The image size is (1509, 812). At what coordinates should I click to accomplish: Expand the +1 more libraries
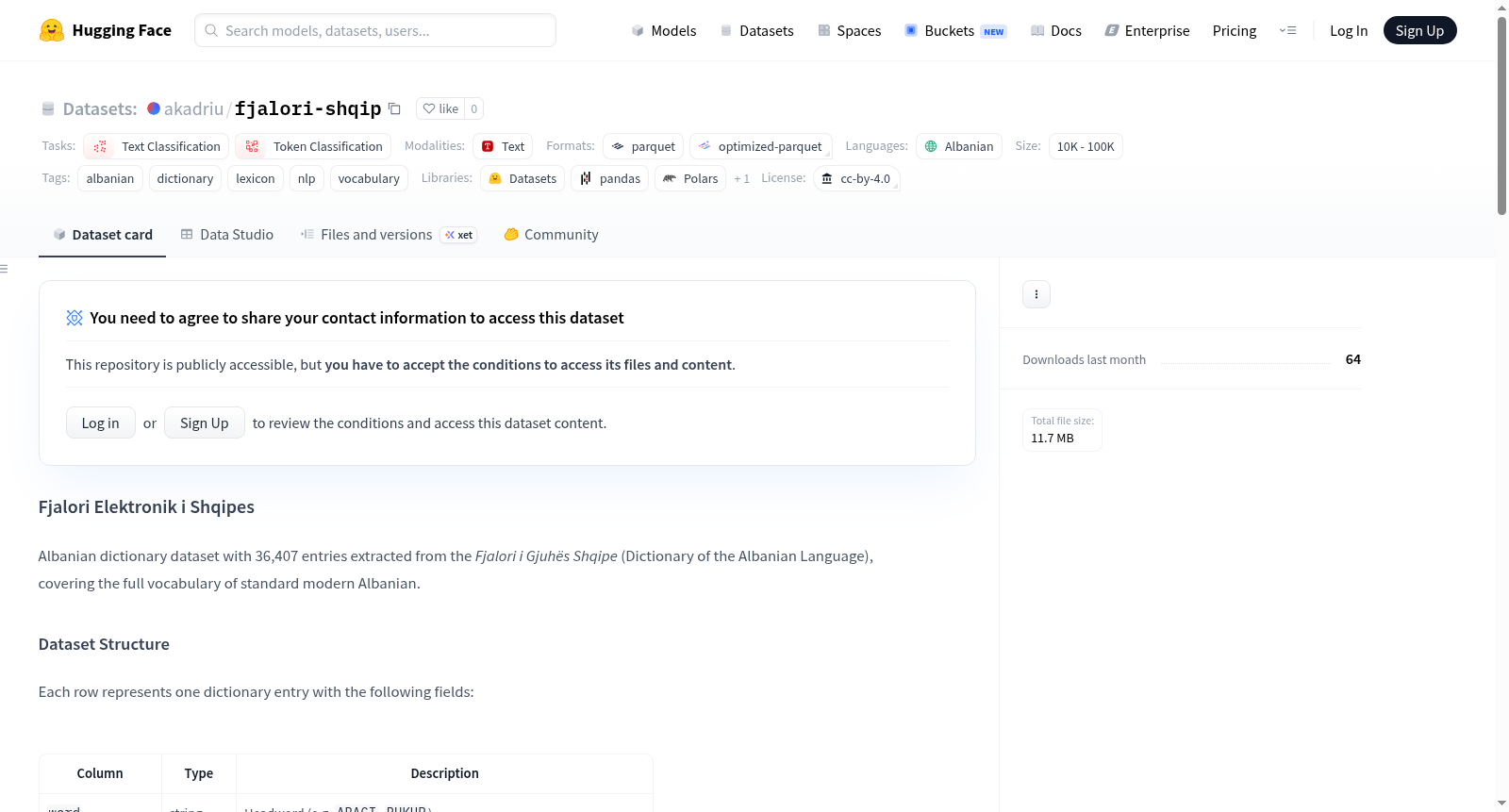click(741, 178)
